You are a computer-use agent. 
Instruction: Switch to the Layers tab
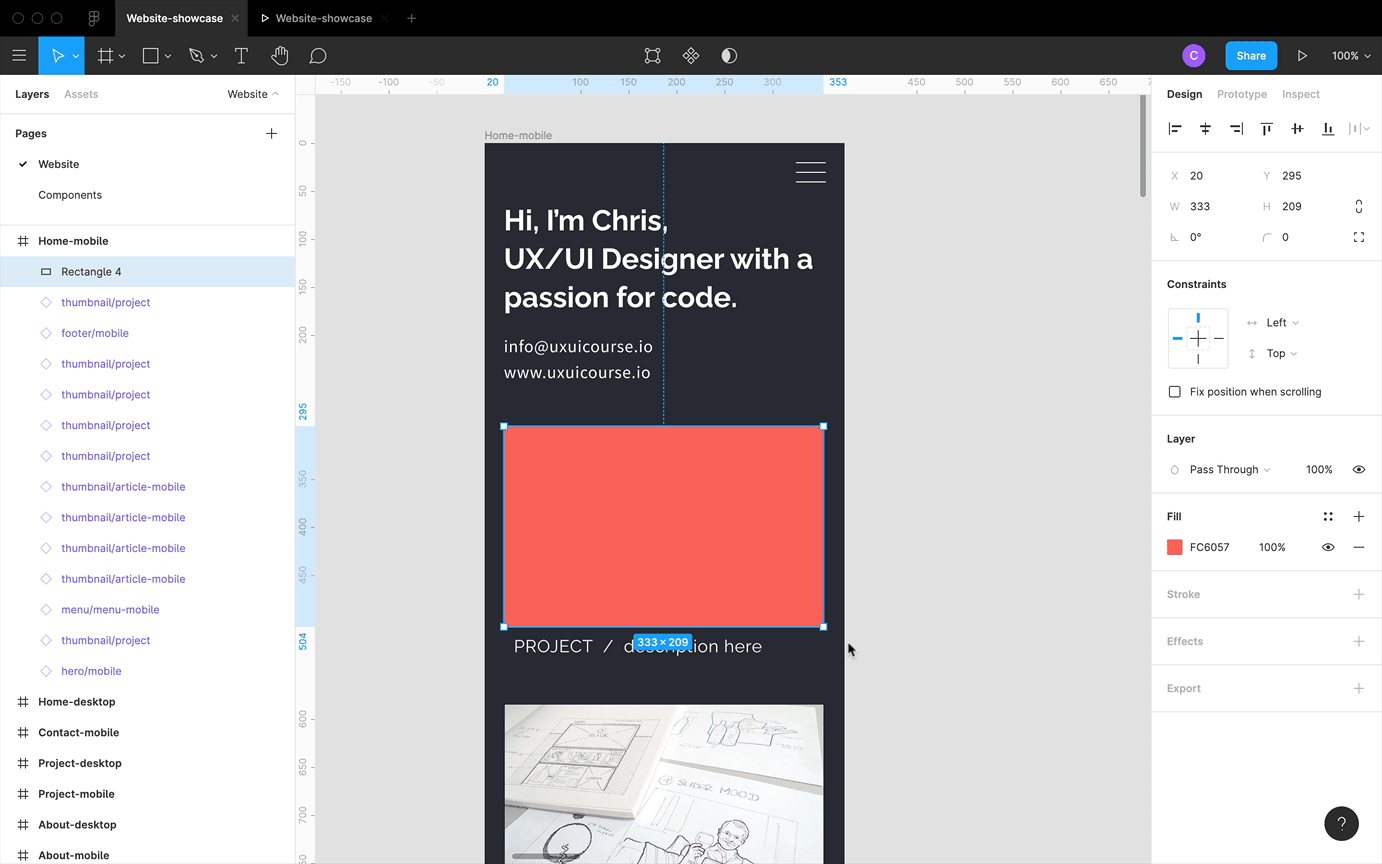(32, 94)
